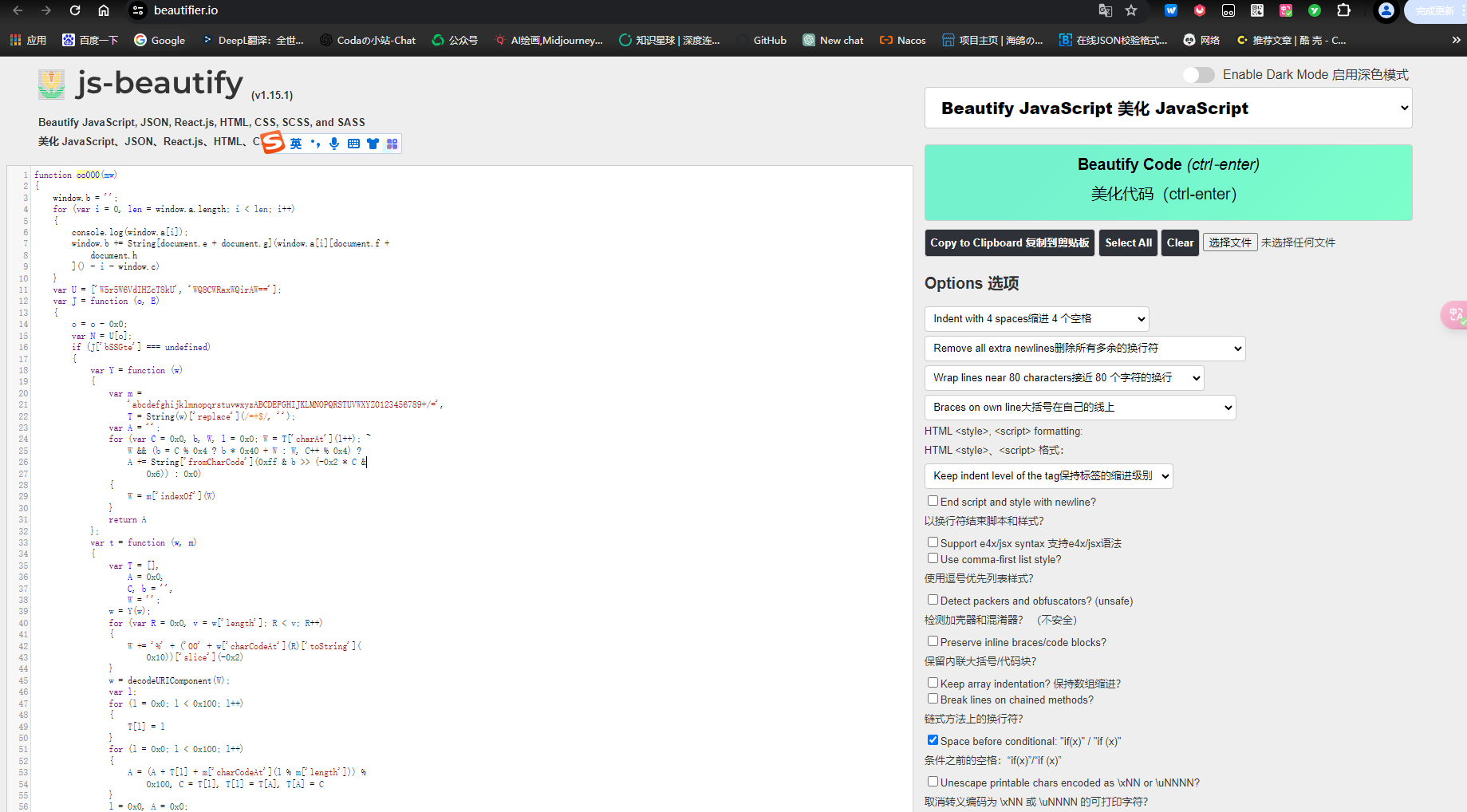Open the 应用 apps bookmark
Screen dimensions: 1467x812
click(x=28, y=40)
